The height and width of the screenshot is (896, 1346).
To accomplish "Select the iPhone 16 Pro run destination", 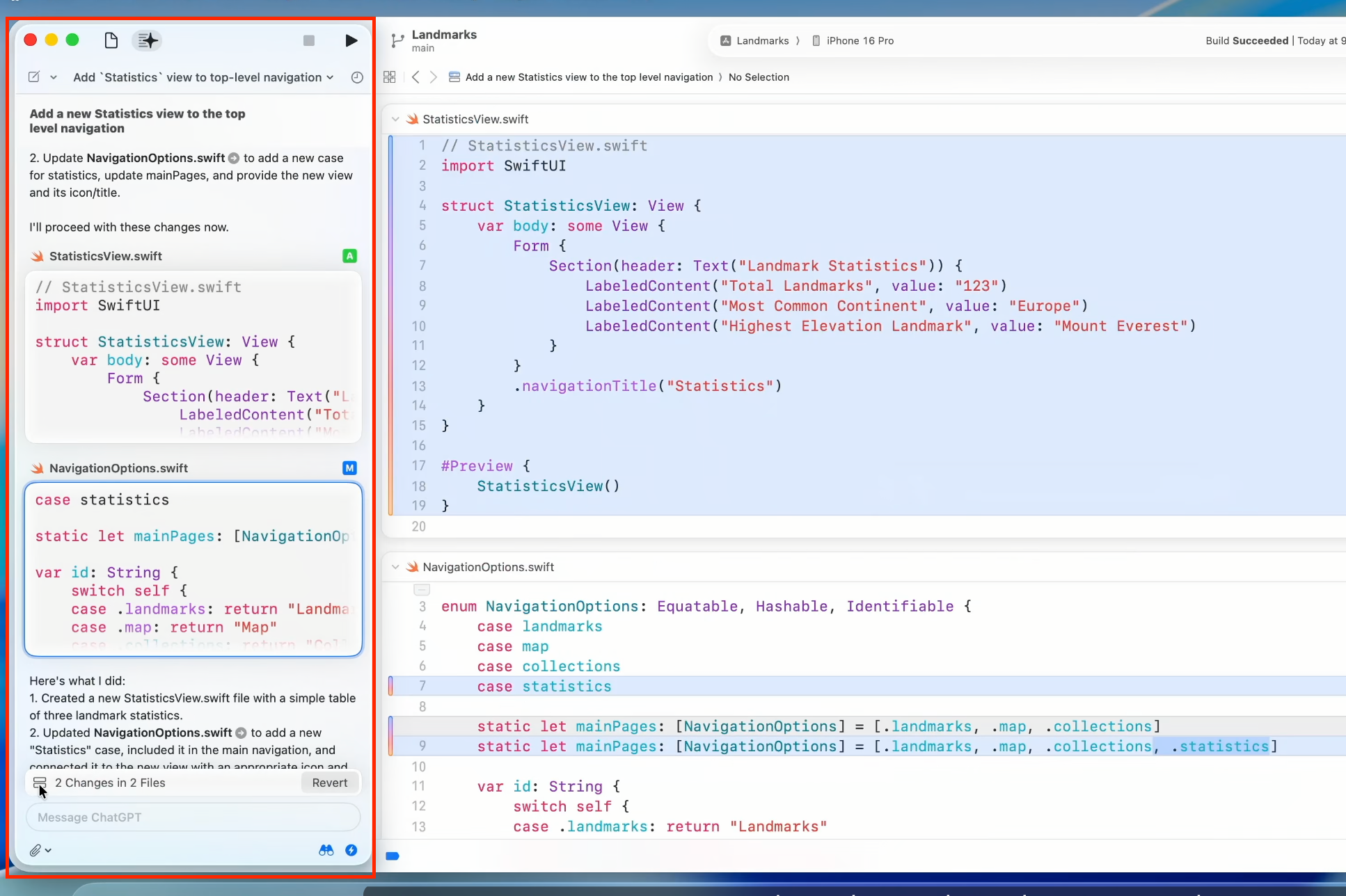I will click(x=853, y=40).
